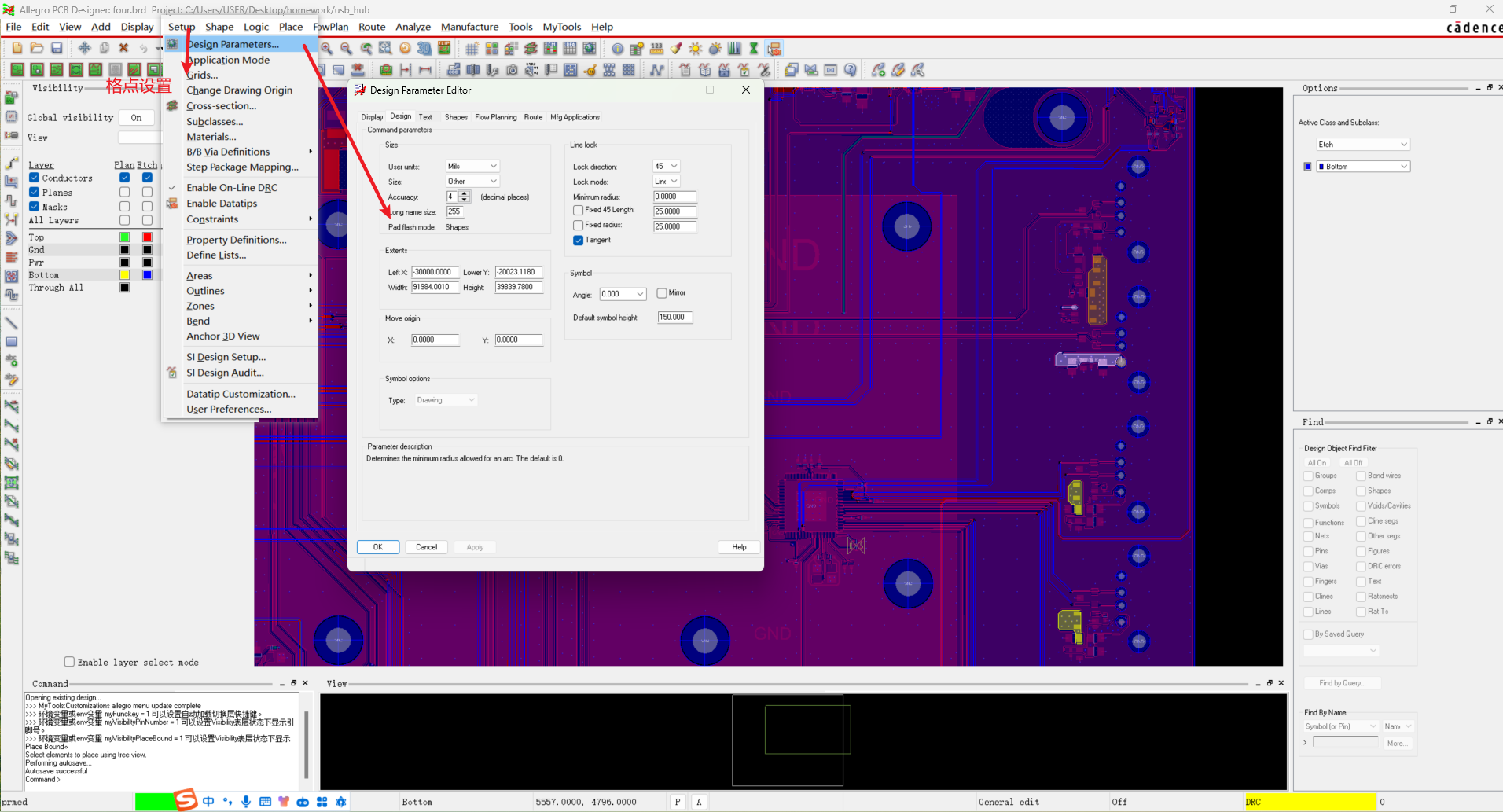Increase Accuracy with spinner up arrow
This screenshot has width=1503, height=812.
[465, 193]
